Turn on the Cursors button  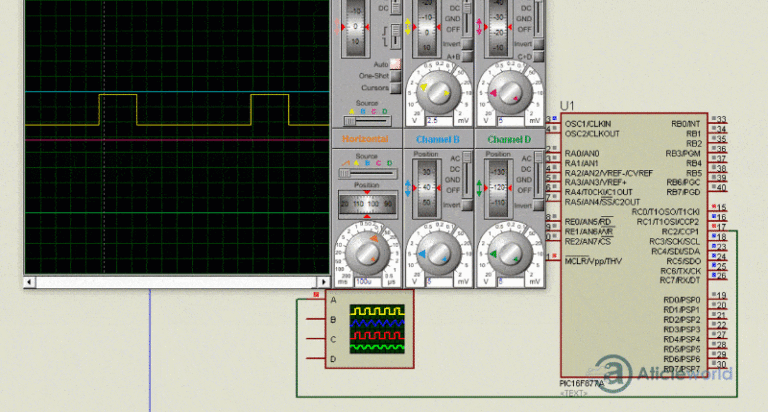(395, 88)
